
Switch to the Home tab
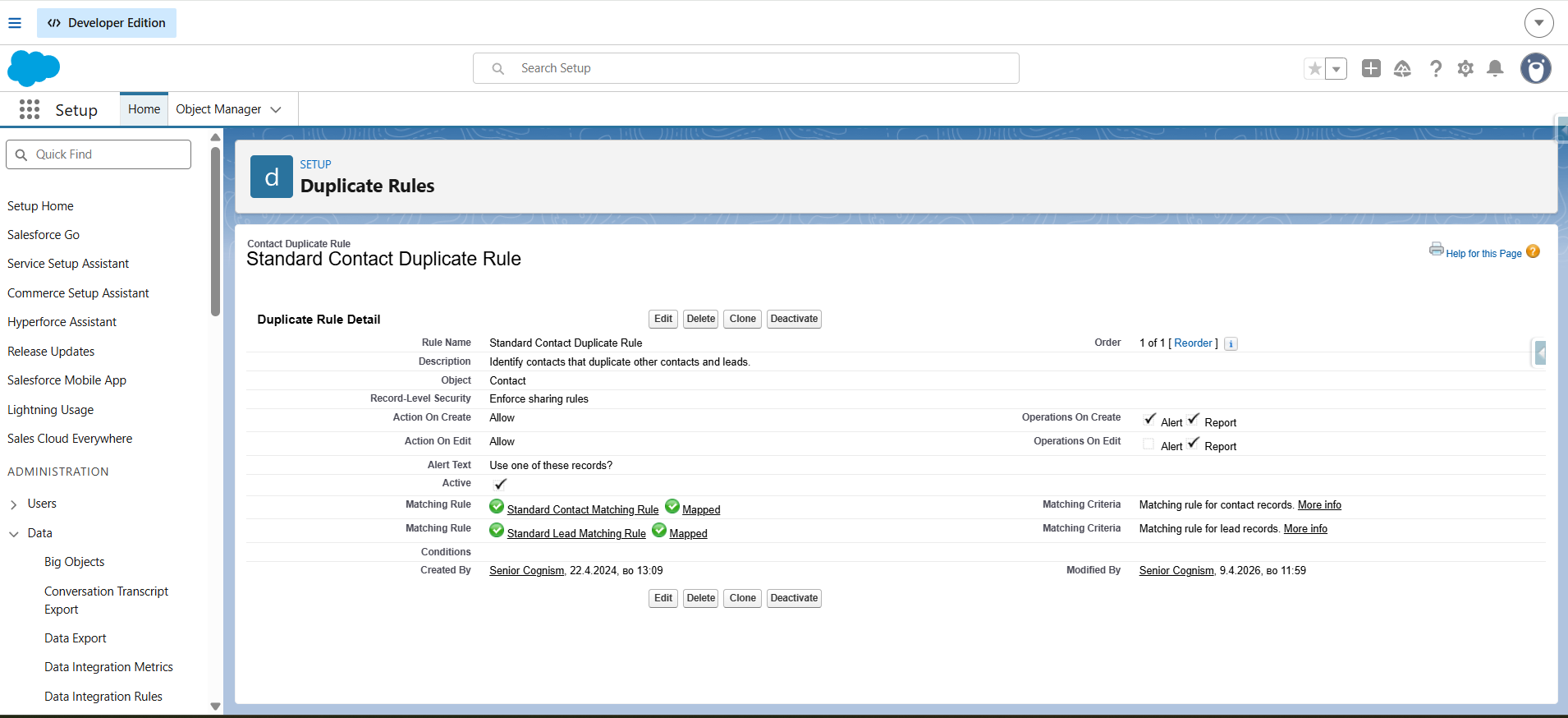pos(144,109)
